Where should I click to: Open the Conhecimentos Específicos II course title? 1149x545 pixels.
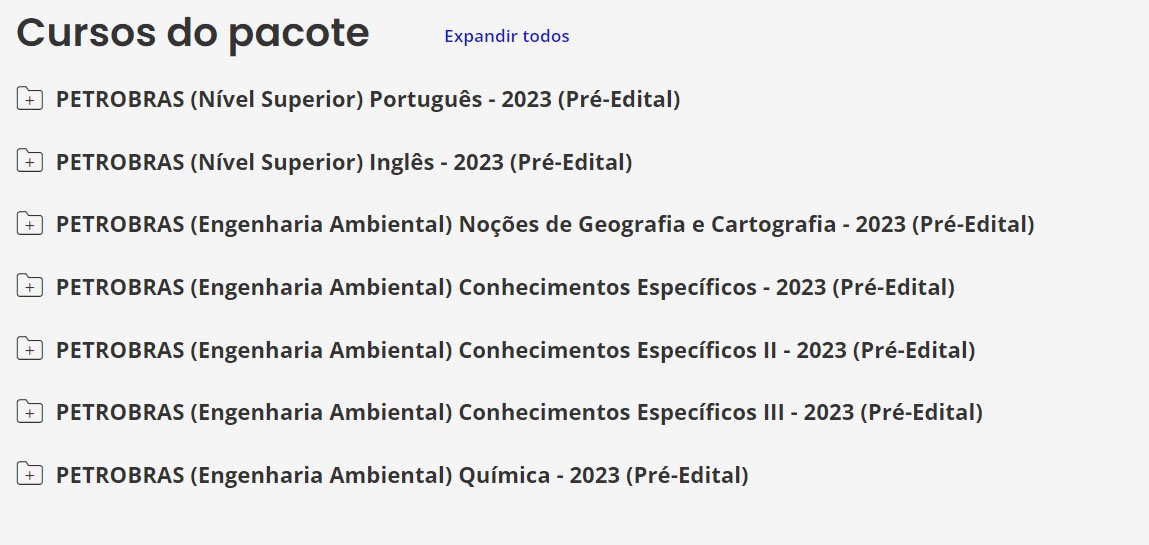tap(515, 350)
